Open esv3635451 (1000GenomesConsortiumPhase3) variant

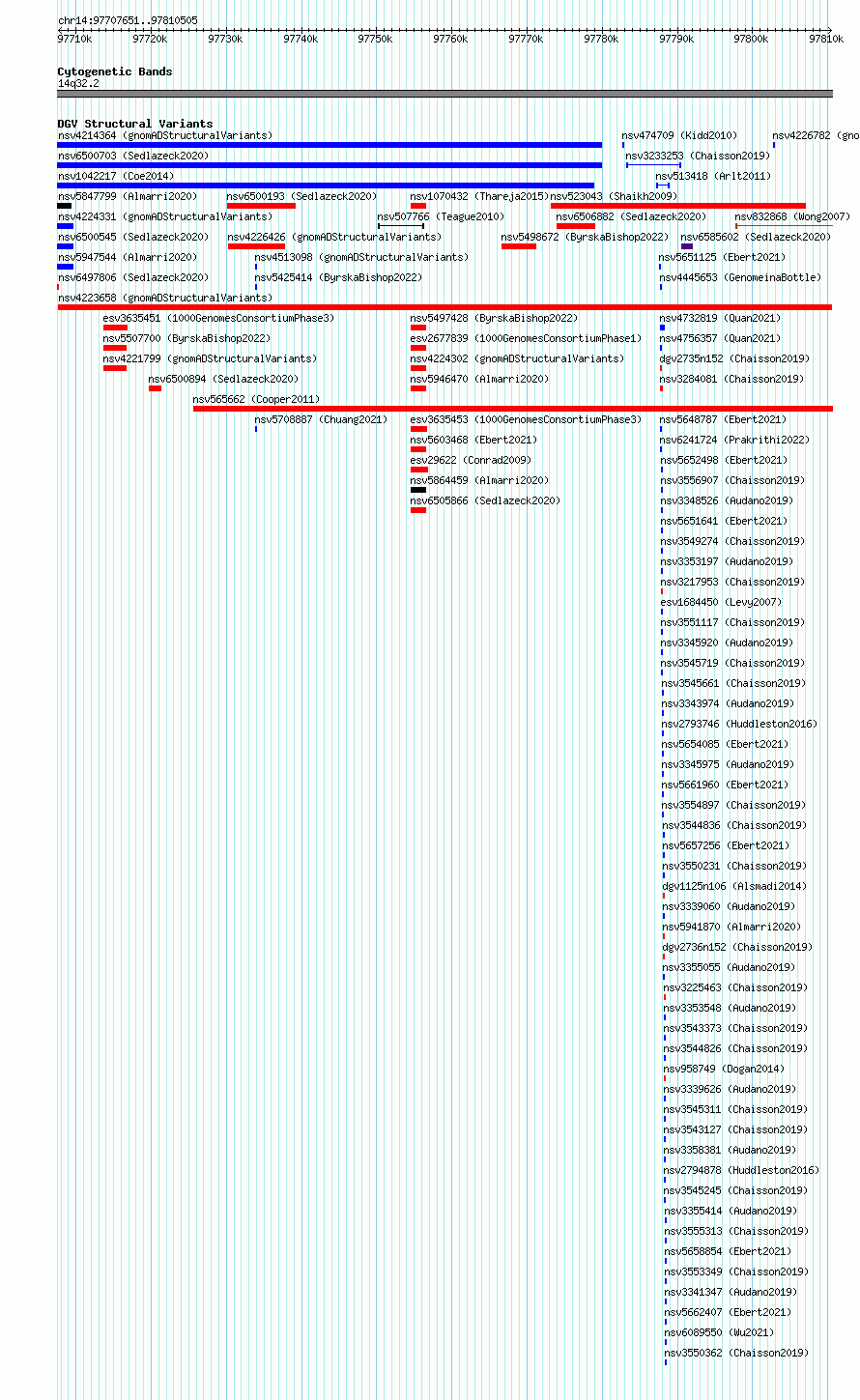tap(218, 319)
